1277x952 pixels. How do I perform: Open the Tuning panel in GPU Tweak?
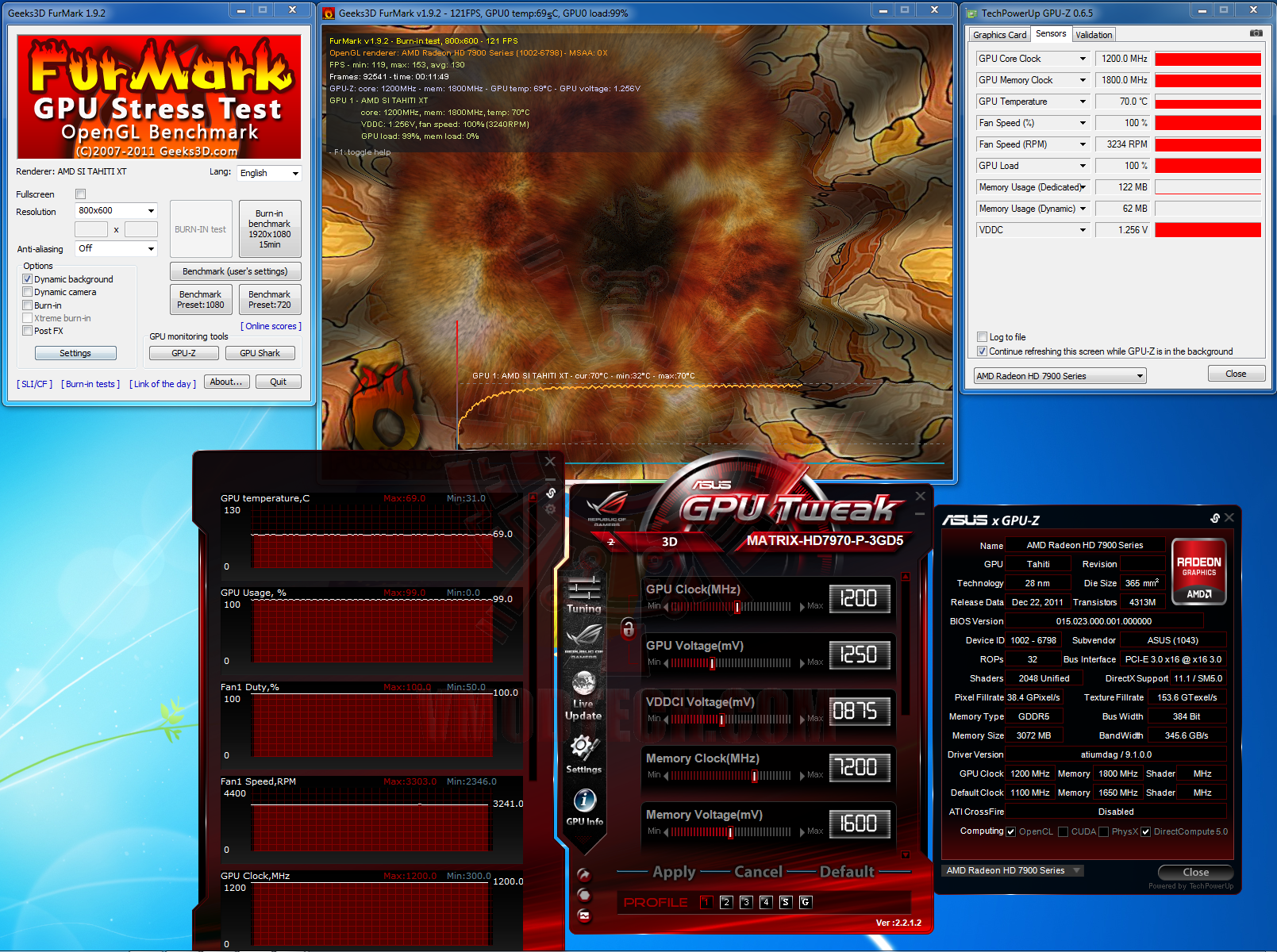click(585, 591)
